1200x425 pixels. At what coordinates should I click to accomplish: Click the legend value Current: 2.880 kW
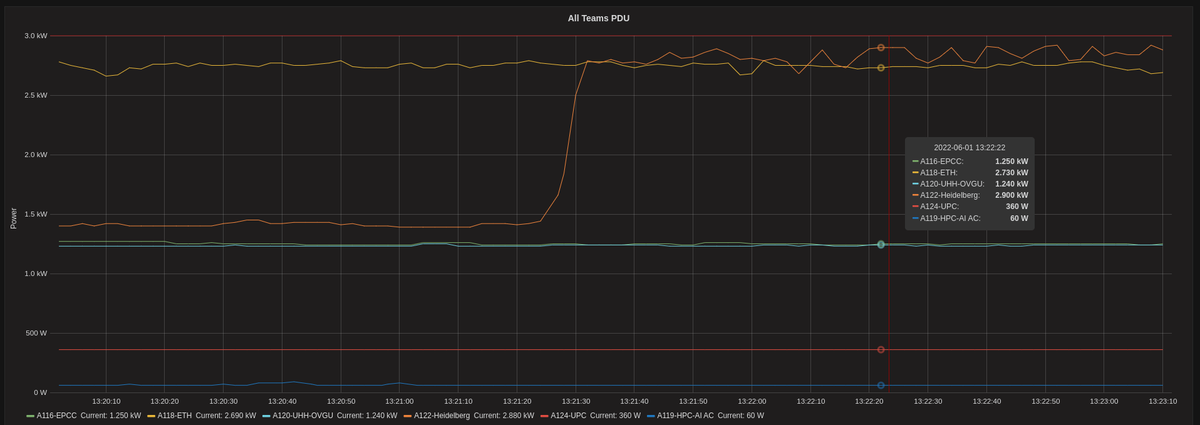(x=504, y=415)
